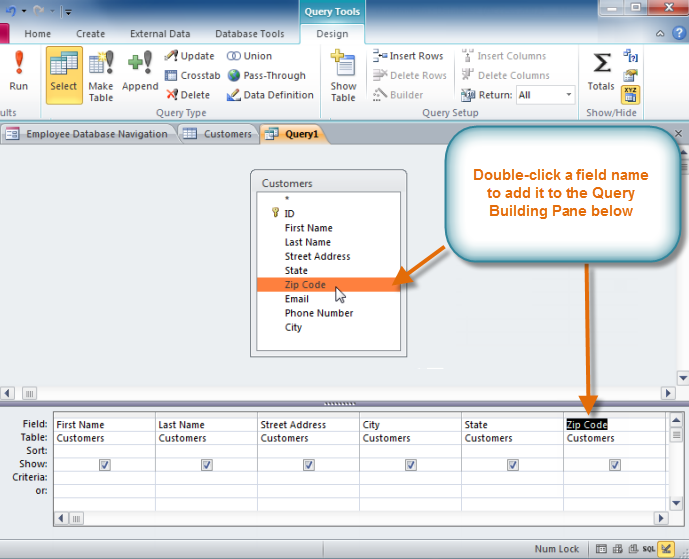The width and height of the screenshot is (689, 559).
Task: Minimize the ribbon with the caret icon
Action: (660, 33)
